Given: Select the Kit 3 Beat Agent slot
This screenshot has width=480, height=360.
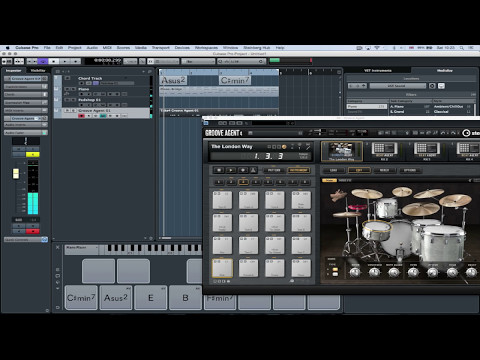Looking at the screenshot, I should 427,151.
